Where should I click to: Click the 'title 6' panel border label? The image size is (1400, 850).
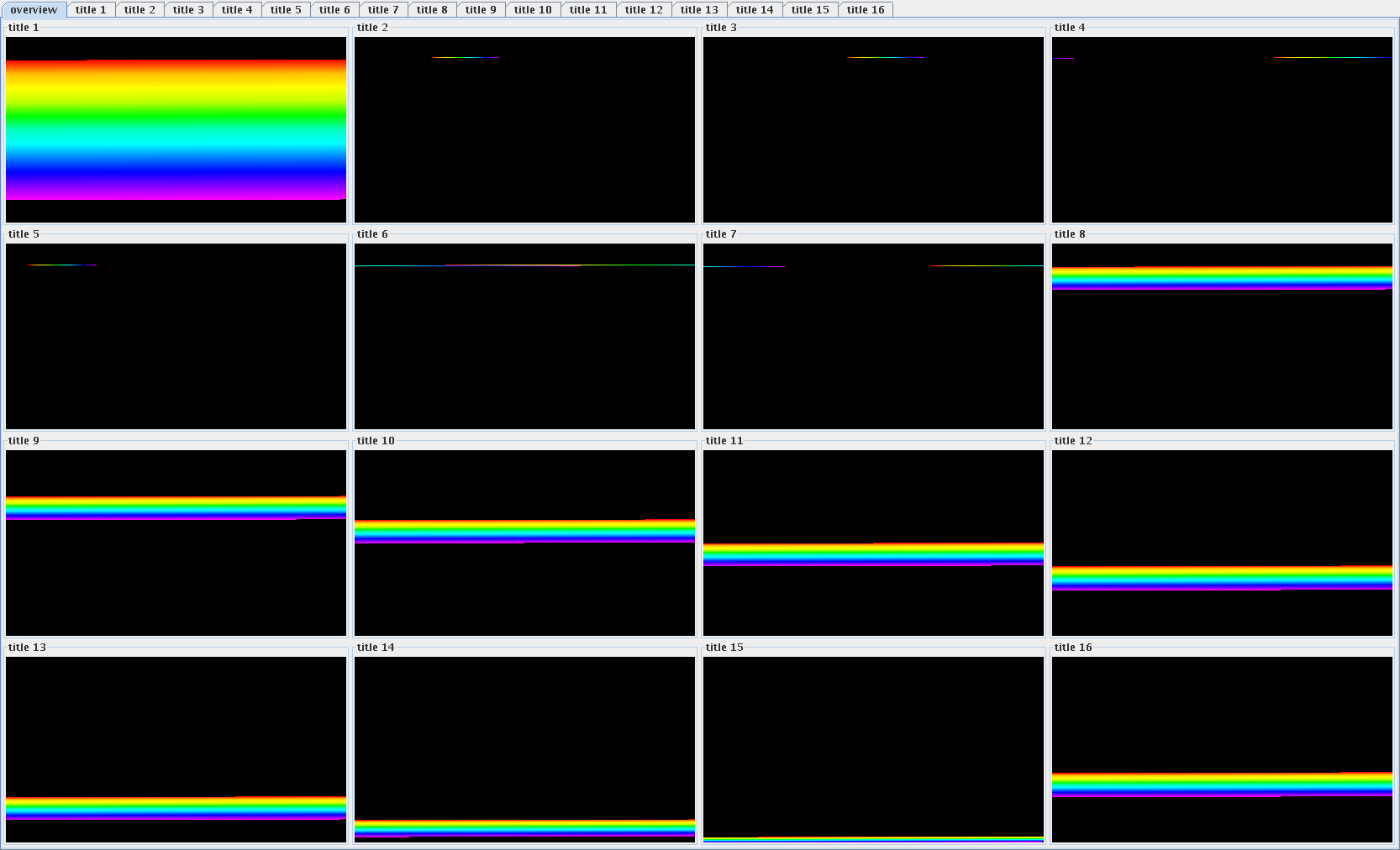click(372, 234)
